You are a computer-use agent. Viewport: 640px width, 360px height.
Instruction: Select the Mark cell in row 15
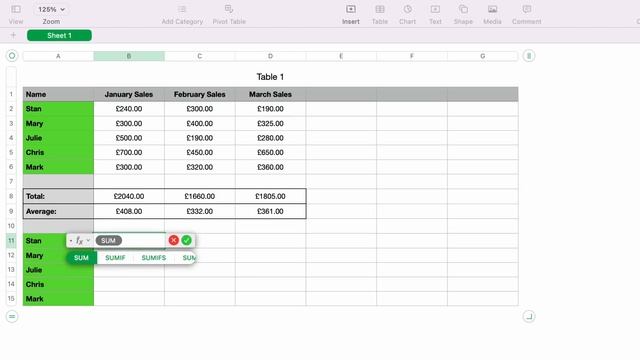tap(58, 299)
